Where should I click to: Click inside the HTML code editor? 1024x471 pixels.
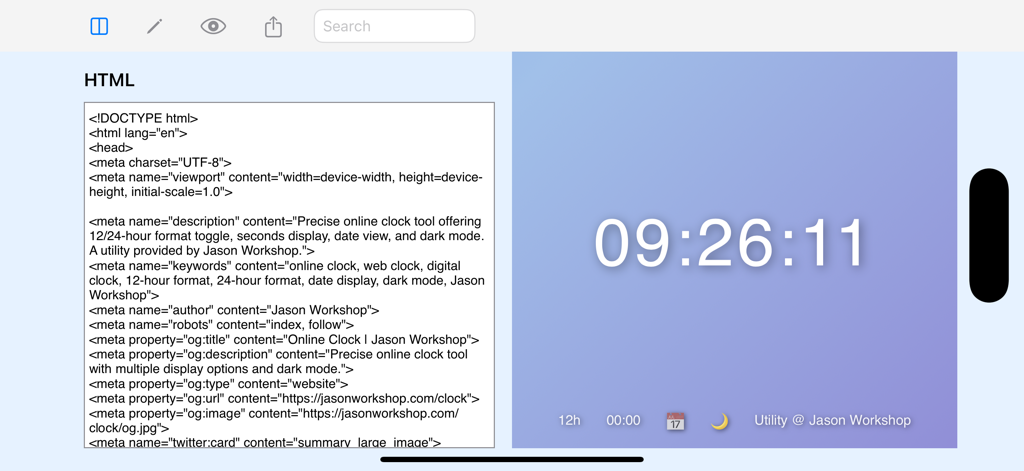(289, 275)
